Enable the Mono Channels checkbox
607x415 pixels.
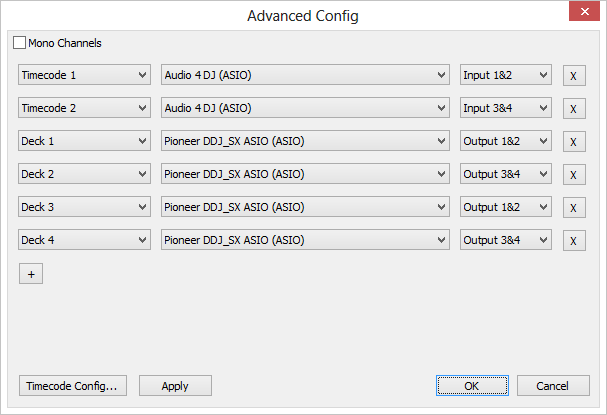click(x=20, y=43)
